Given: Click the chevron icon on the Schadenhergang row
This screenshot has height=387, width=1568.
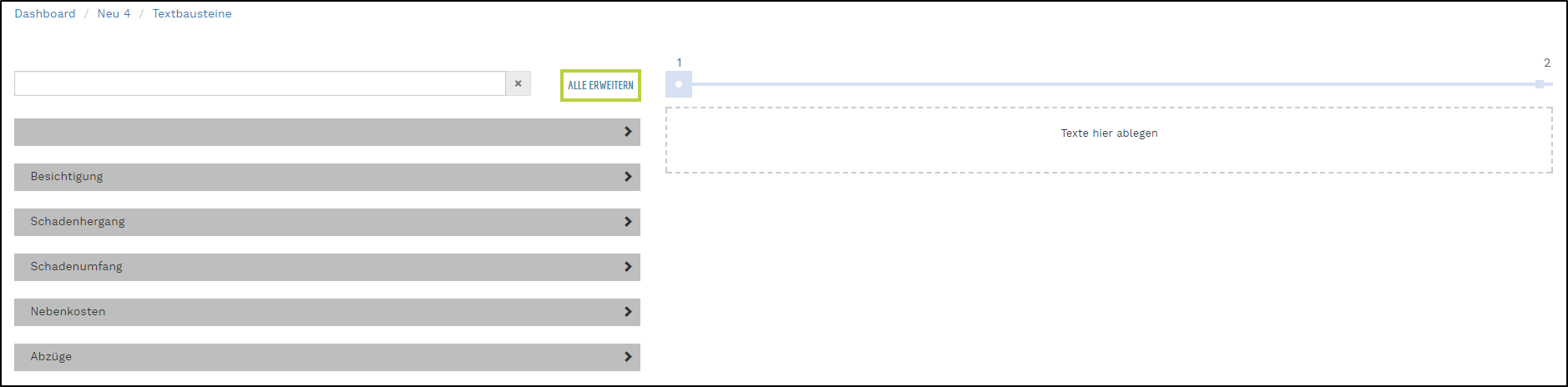Looking at the screenshot, I should pos(628,222).
